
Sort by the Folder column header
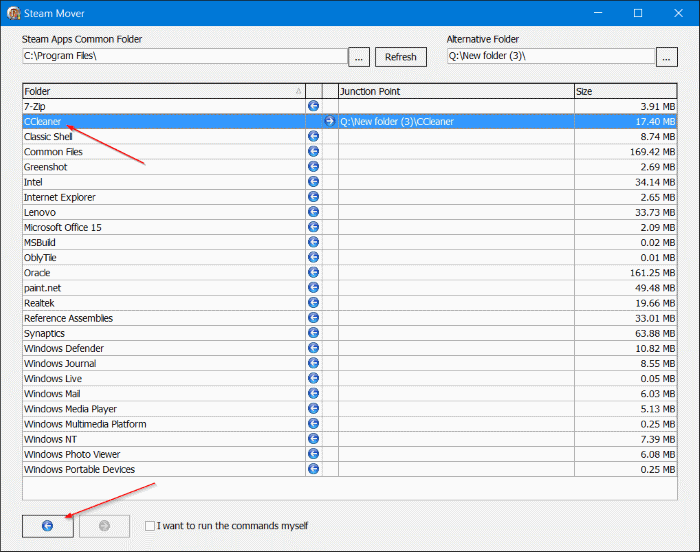pos(164,91)
